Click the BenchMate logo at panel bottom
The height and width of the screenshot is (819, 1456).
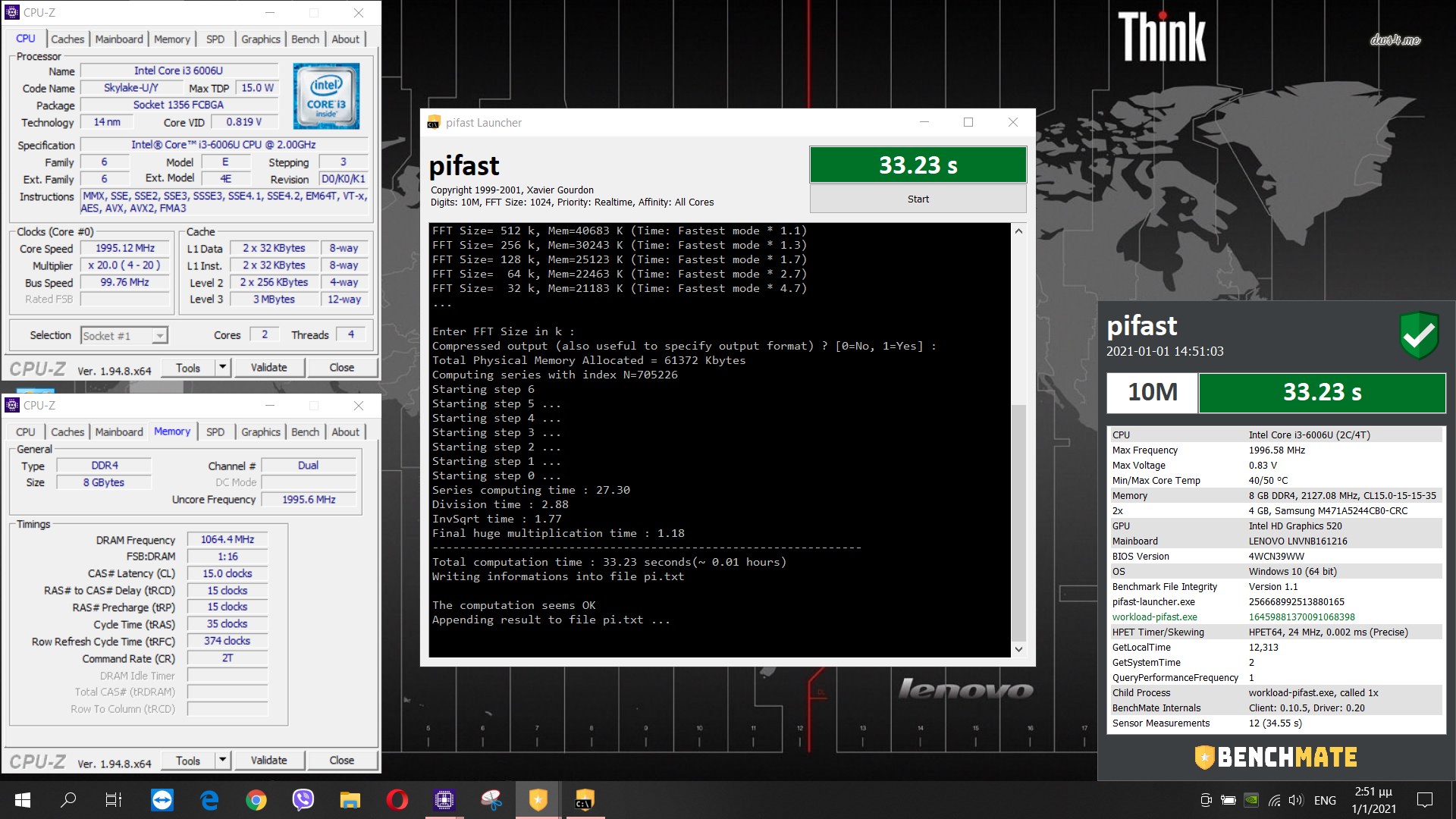click(1276, 757)
